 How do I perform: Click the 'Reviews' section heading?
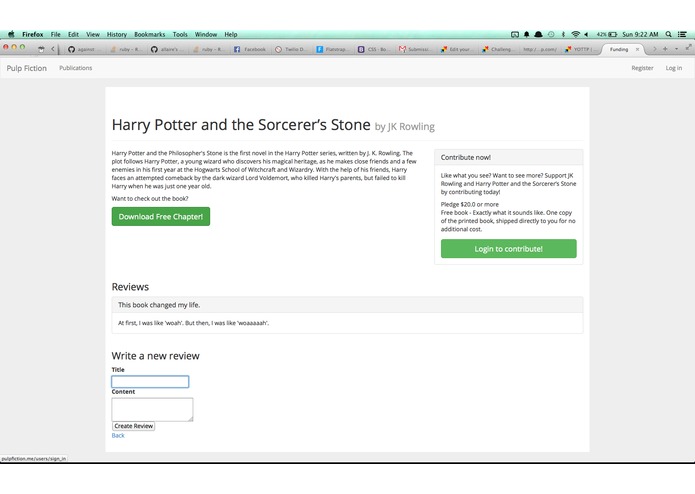click(130, 287)
